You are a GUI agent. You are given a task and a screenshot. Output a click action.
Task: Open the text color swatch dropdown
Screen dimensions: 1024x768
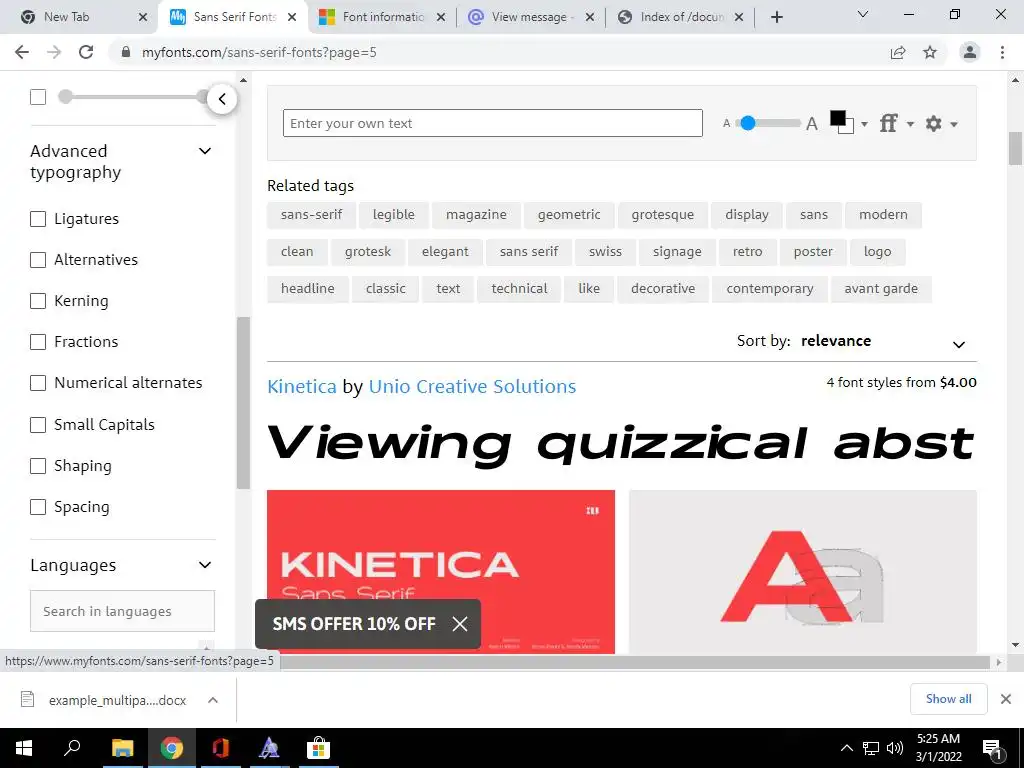pyautogui.click(x=848, y=123)
